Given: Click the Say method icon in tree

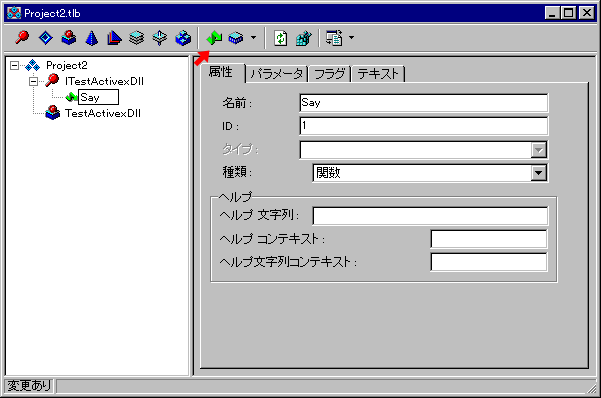Looking at the screenshot, I should 71,97.
